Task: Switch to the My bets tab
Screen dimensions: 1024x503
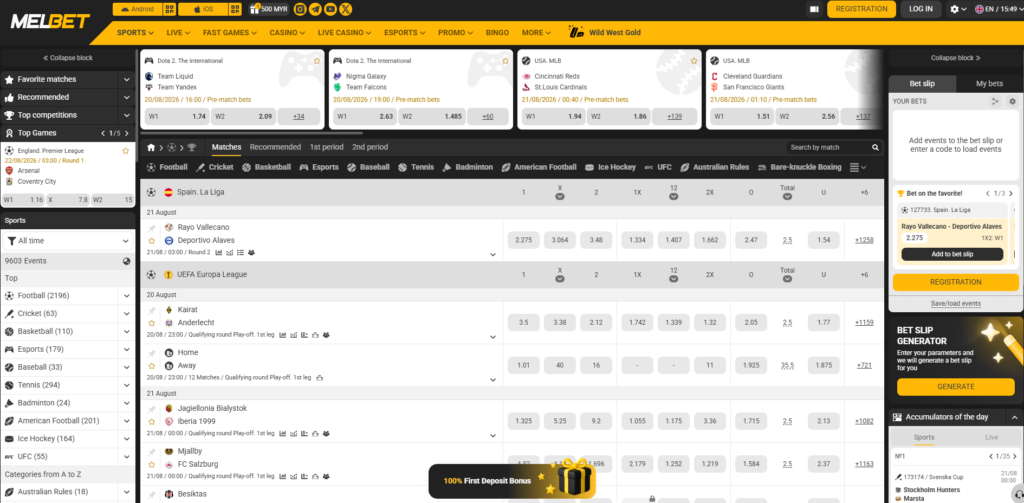Action: click(989, 84)
